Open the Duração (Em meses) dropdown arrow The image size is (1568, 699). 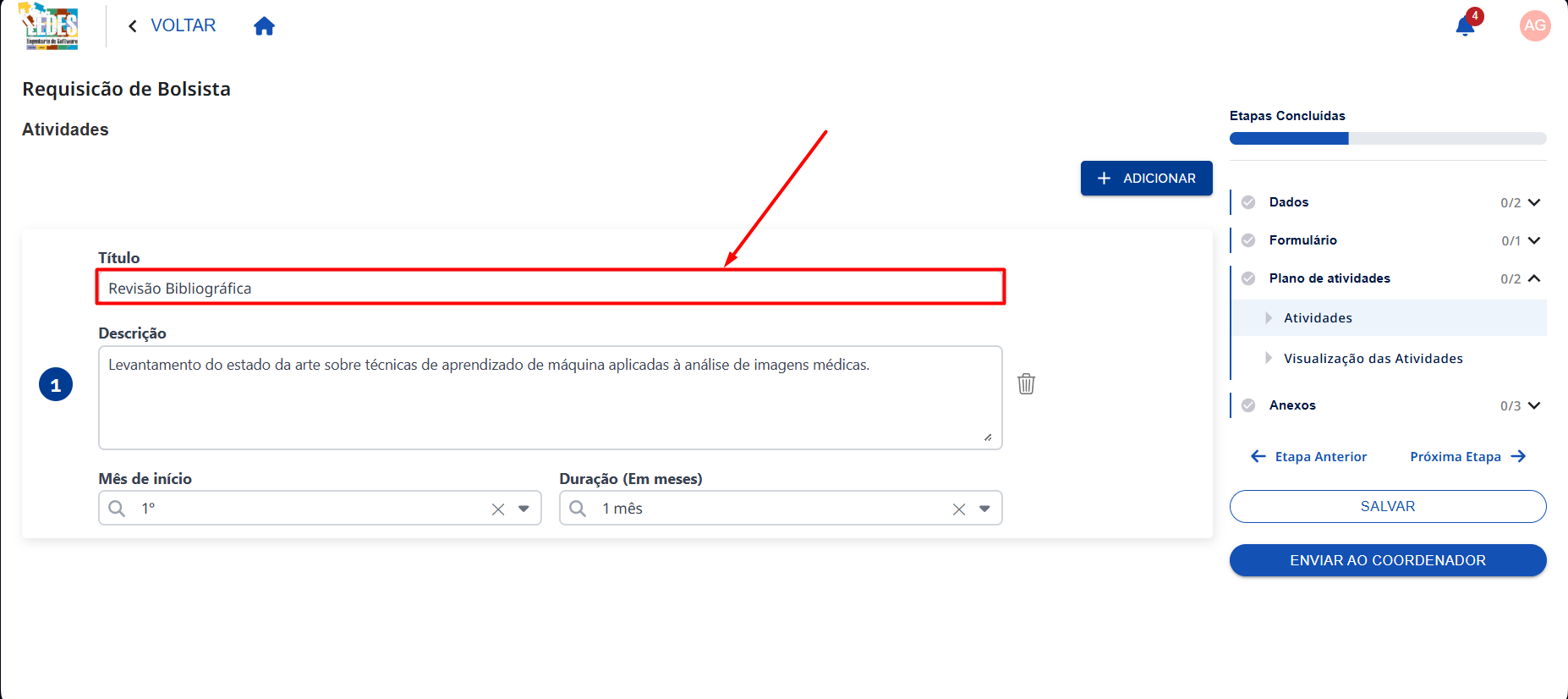[x=984, y=509]
